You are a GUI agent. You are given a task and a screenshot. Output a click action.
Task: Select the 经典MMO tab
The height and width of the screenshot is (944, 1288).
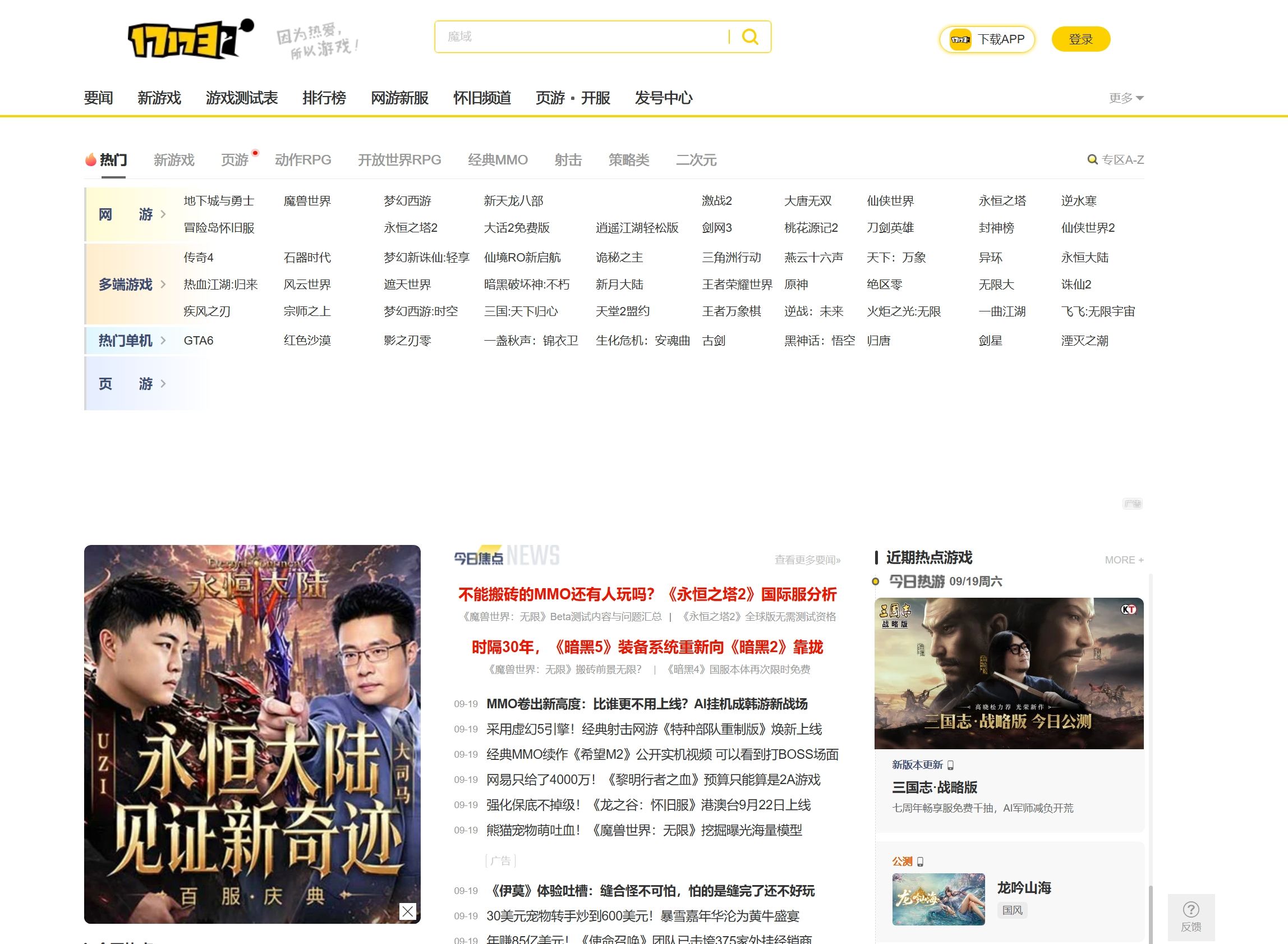[x=498, y=160]
